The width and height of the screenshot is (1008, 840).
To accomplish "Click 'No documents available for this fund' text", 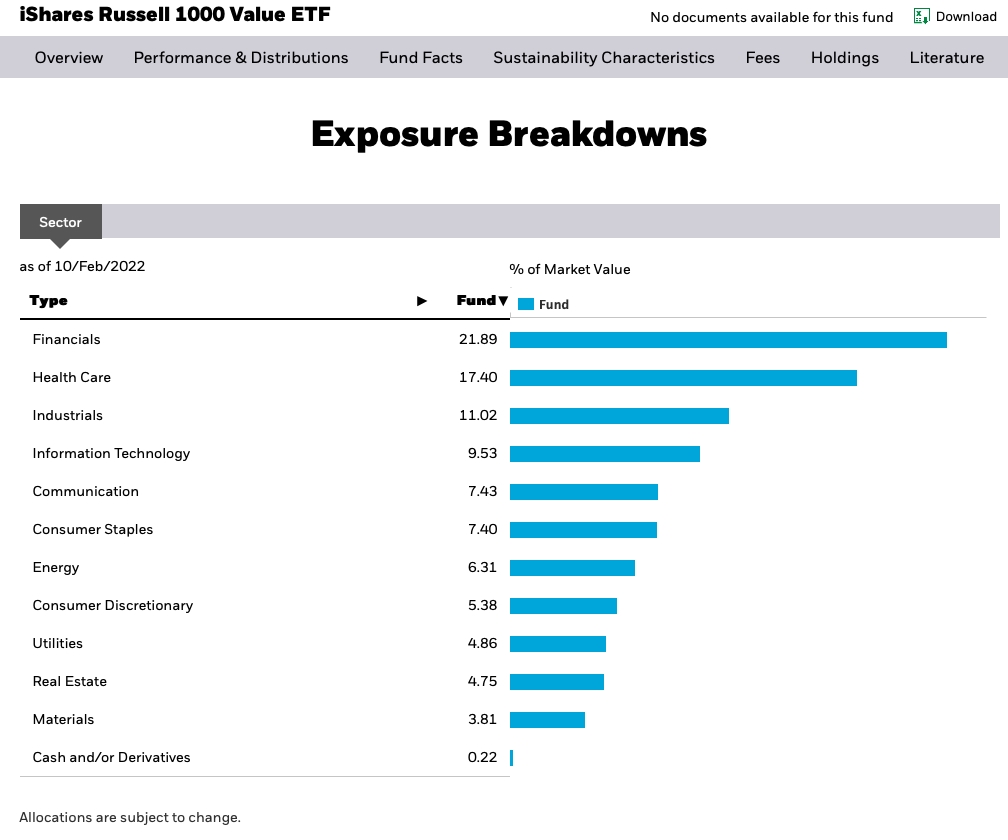I will coord(771,17).
